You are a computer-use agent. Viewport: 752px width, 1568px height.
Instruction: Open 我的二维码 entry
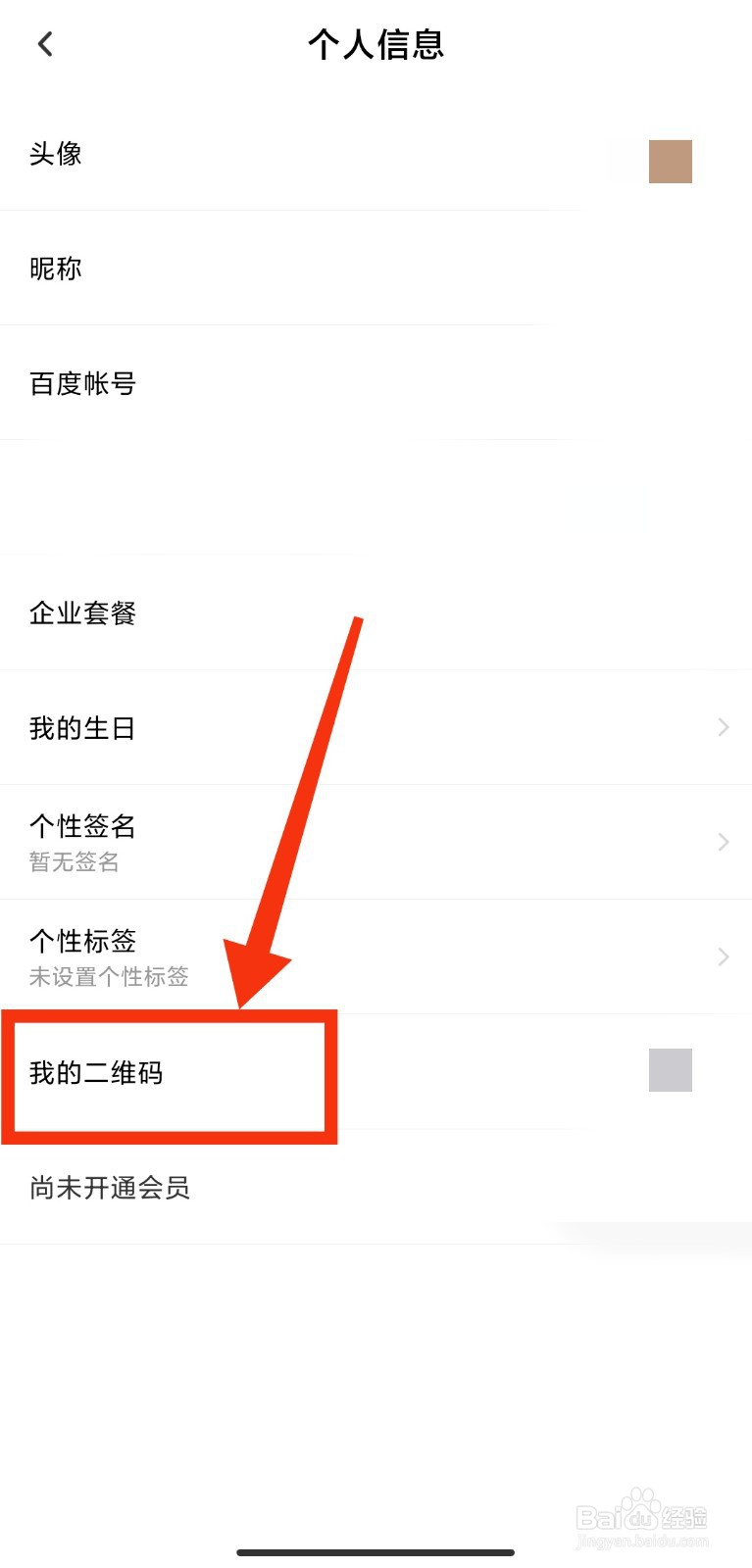(376, 1072)
